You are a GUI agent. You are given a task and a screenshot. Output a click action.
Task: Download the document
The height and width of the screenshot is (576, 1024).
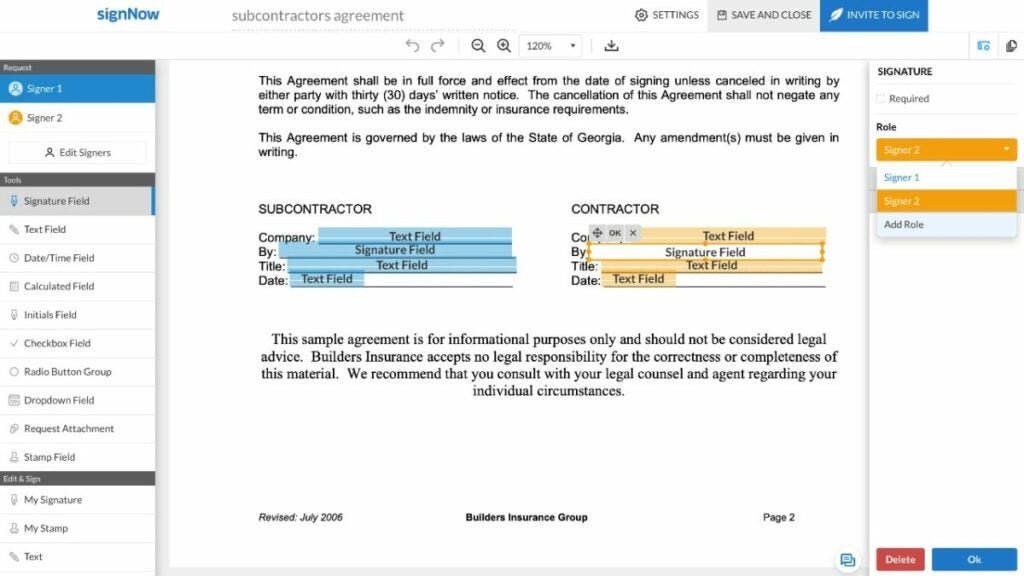tap(610, 45)
